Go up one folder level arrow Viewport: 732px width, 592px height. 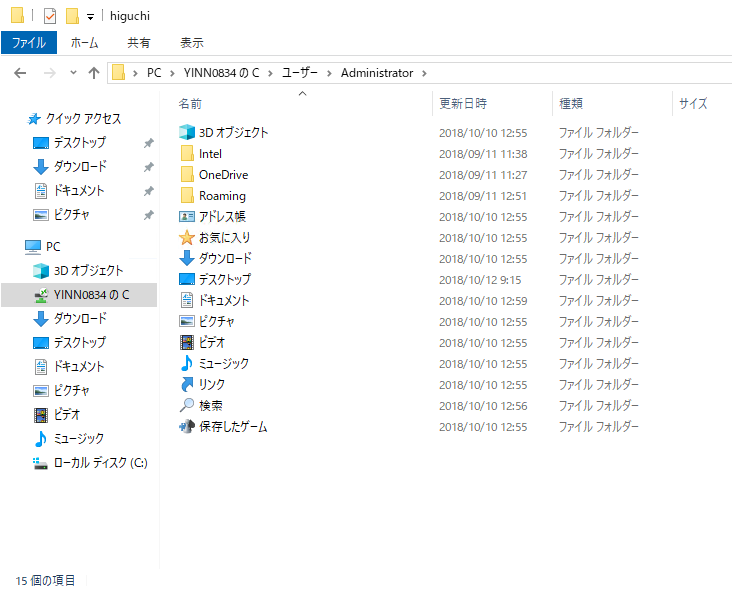[94, 73]
